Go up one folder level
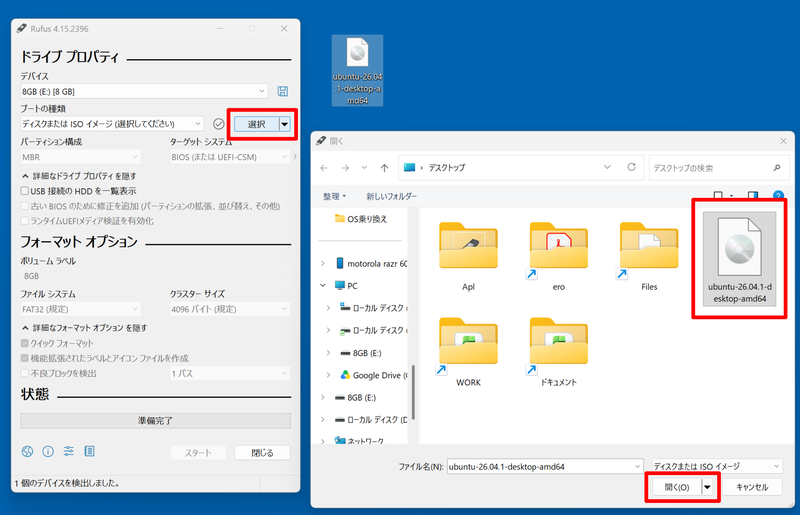The width and height of the screenshot is (800, 515). [384, 167]
